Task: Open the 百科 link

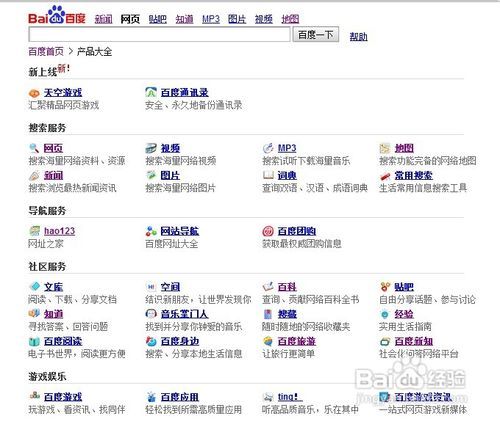Action: pyautogui.click(x=287, y=286)
